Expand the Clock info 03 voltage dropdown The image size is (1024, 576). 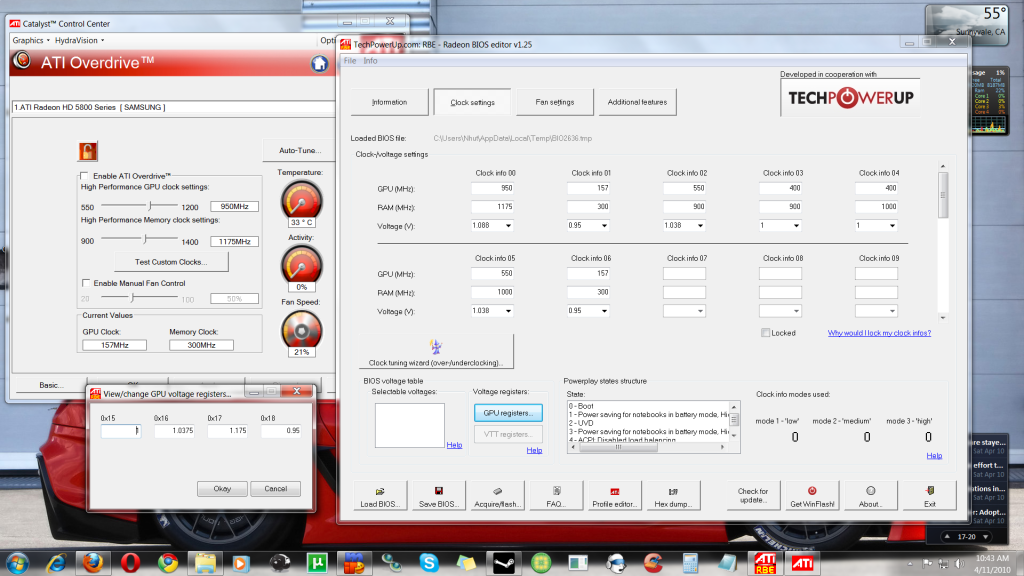[x=796, y=226]
